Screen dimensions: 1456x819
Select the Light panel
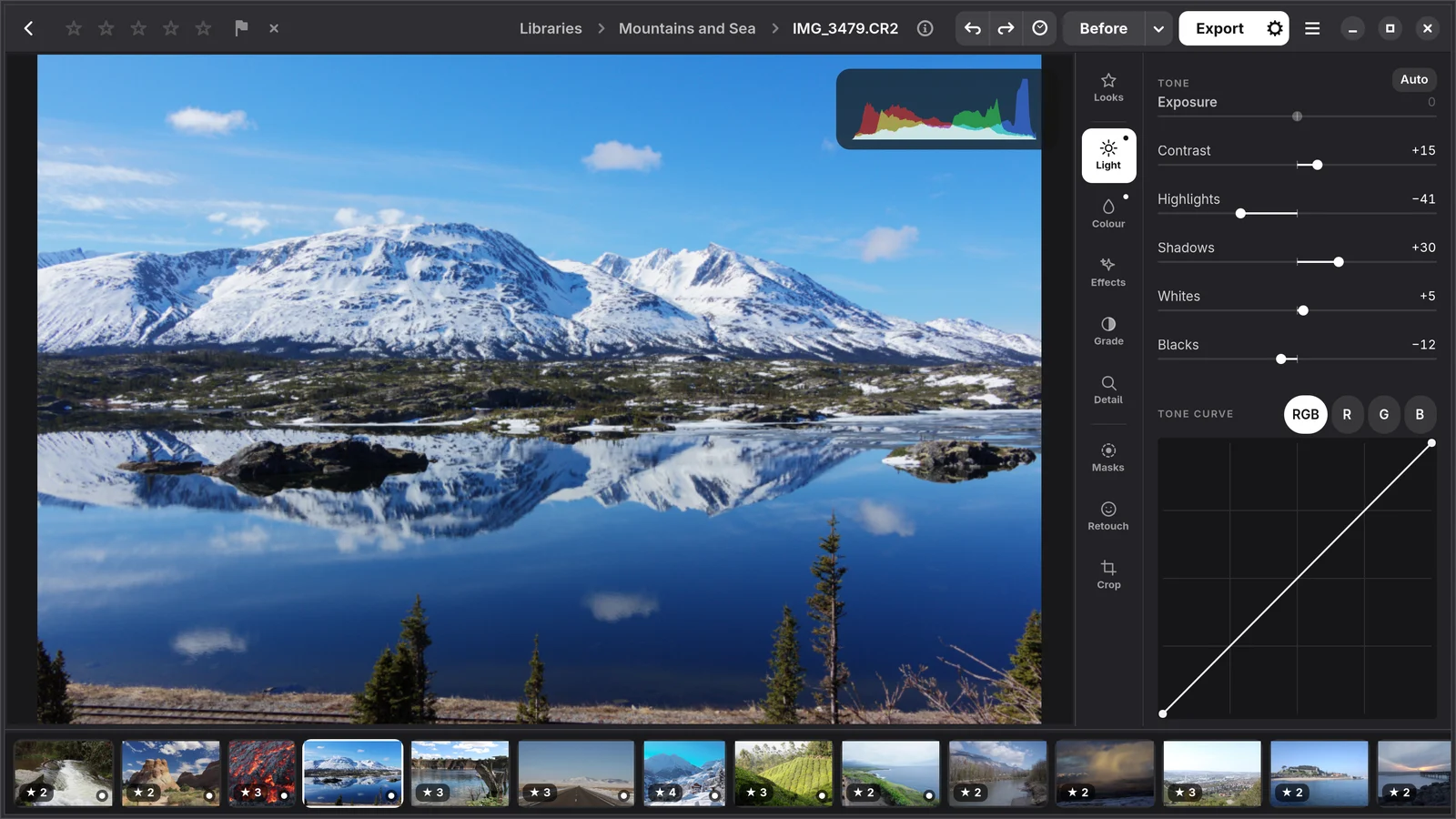(1108, 156)
